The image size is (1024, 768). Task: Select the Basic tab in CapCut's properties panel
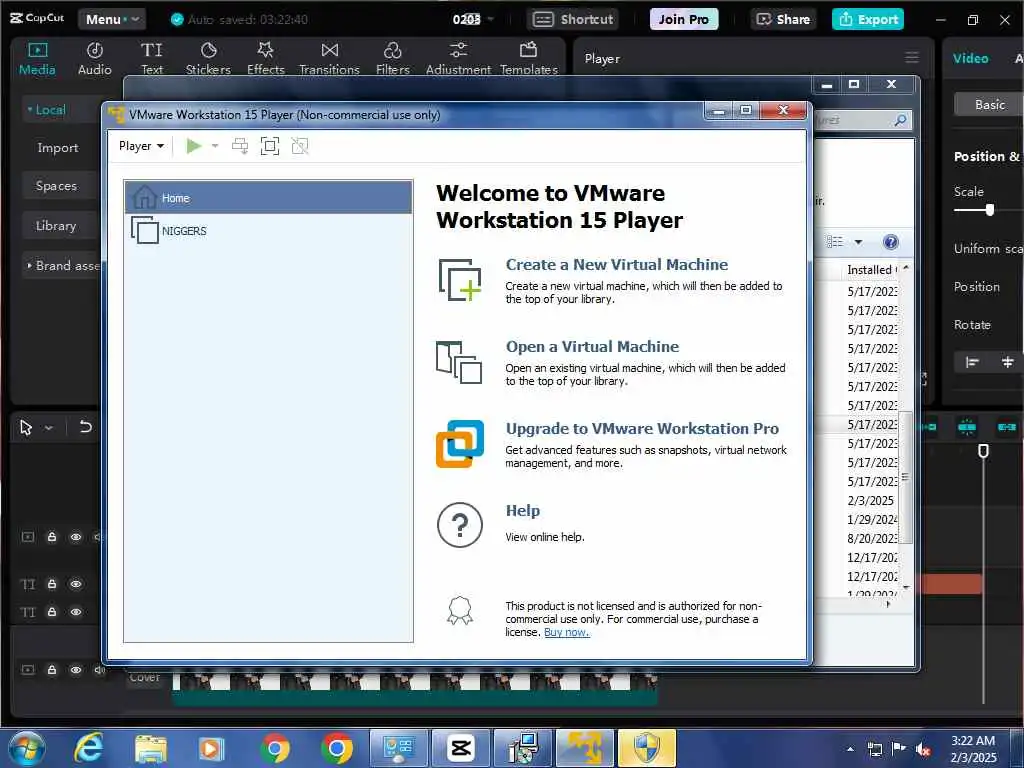[x=989, y=104]
